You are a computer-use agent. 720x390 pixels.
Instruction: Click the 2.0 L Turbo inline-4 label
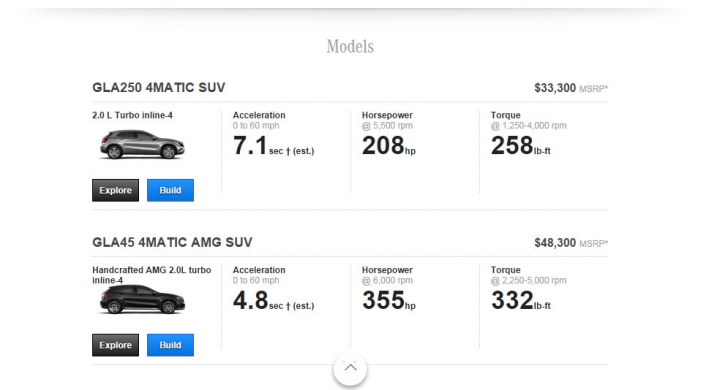point(132,115)
